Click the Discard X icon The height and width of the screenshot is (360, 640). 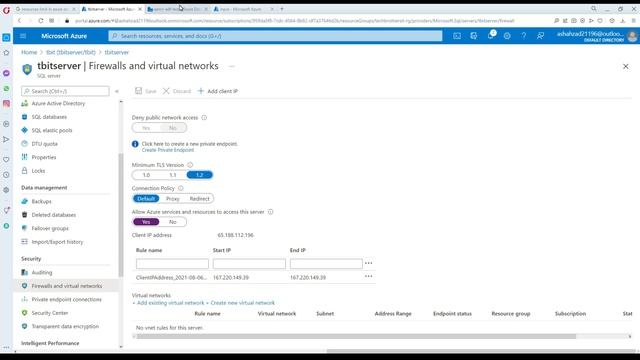(x=166, y=91)
